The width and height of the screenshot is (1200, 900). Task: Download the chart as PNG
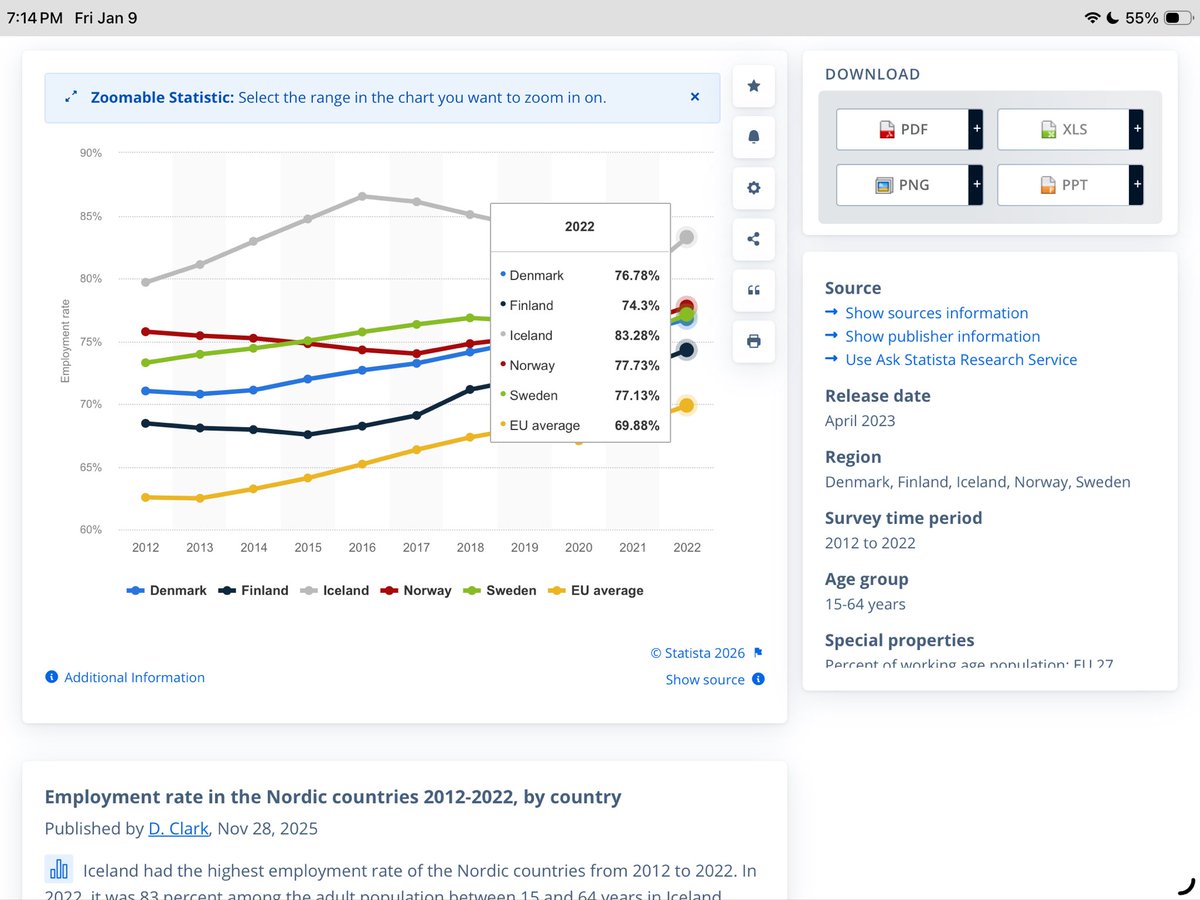(x=902, y=185)
